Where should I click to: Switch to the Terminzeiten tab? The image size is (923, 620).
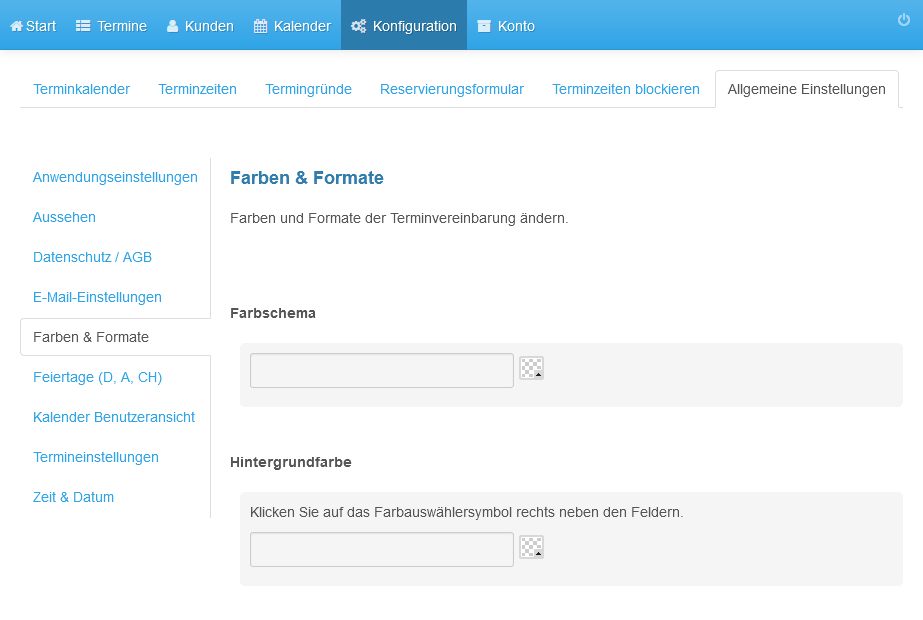(x=197, y=89)
